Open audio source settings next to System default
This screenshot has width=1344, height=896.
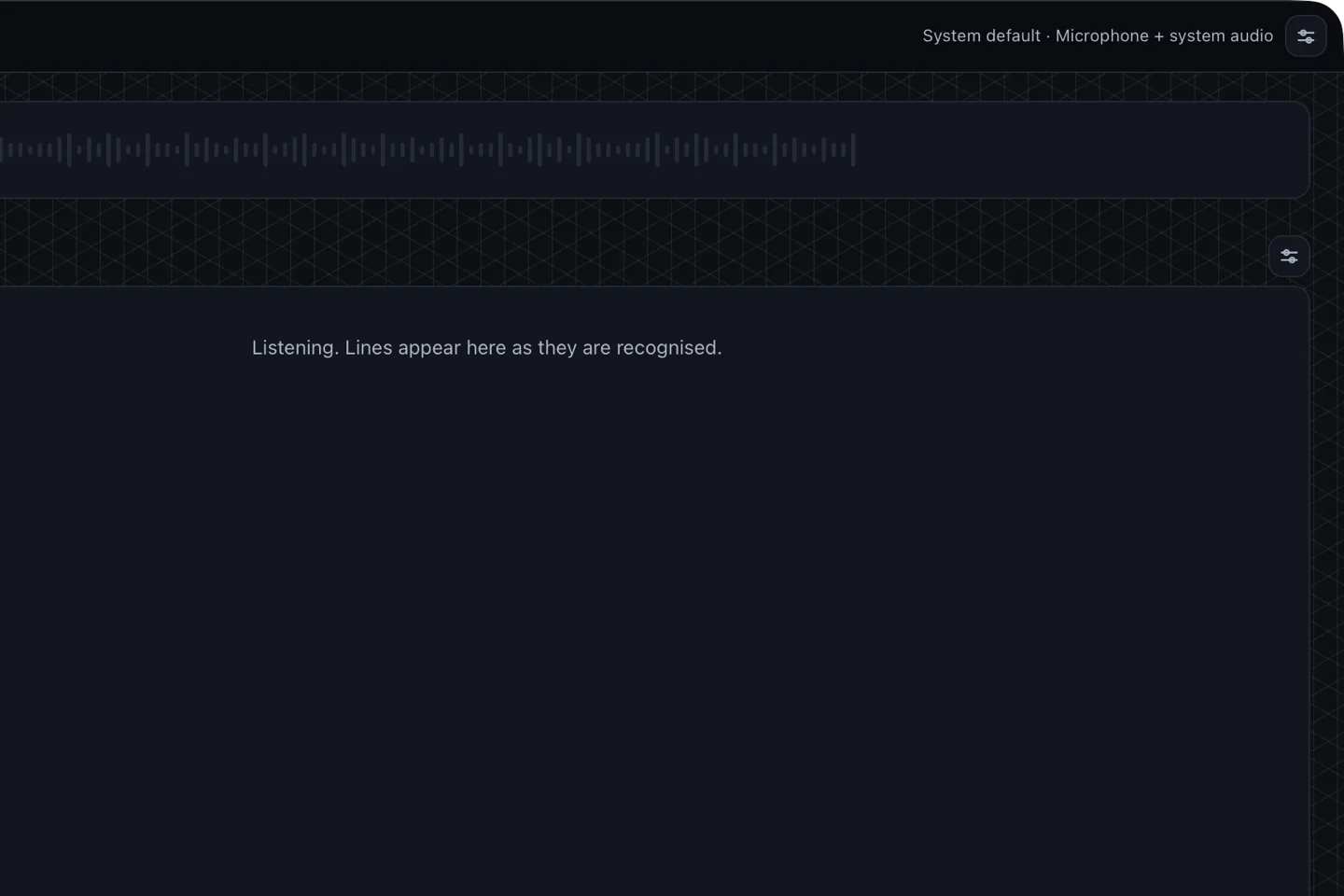point(1306,36)
